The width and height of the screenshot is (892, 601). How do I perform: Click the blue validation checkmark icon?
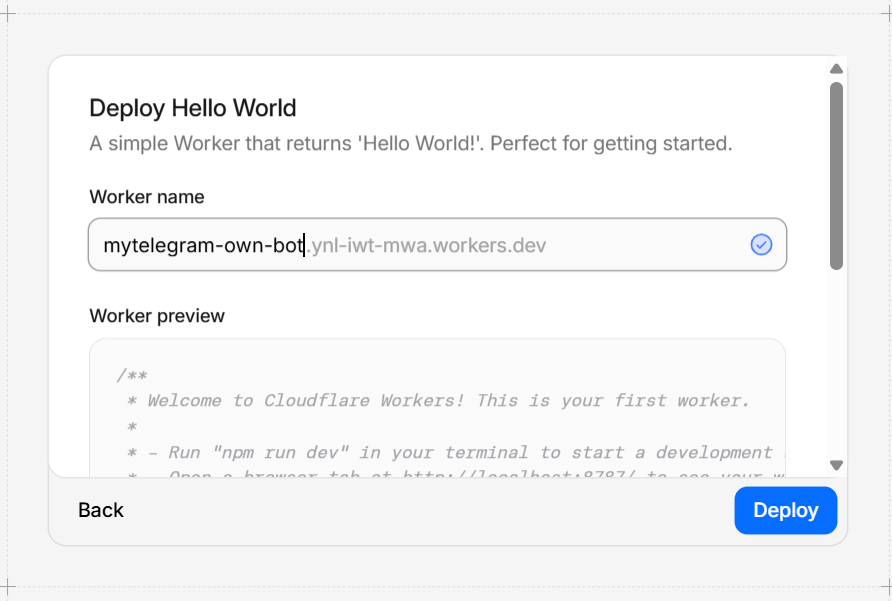click(761, 244)
